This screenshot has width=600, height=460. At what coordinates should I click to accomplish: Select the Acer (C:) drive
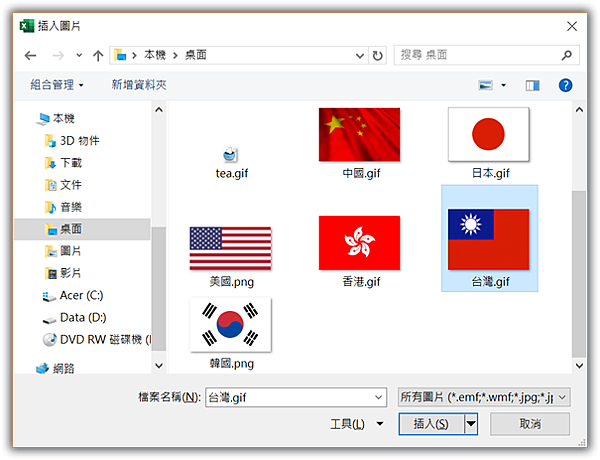pos(73,295)
